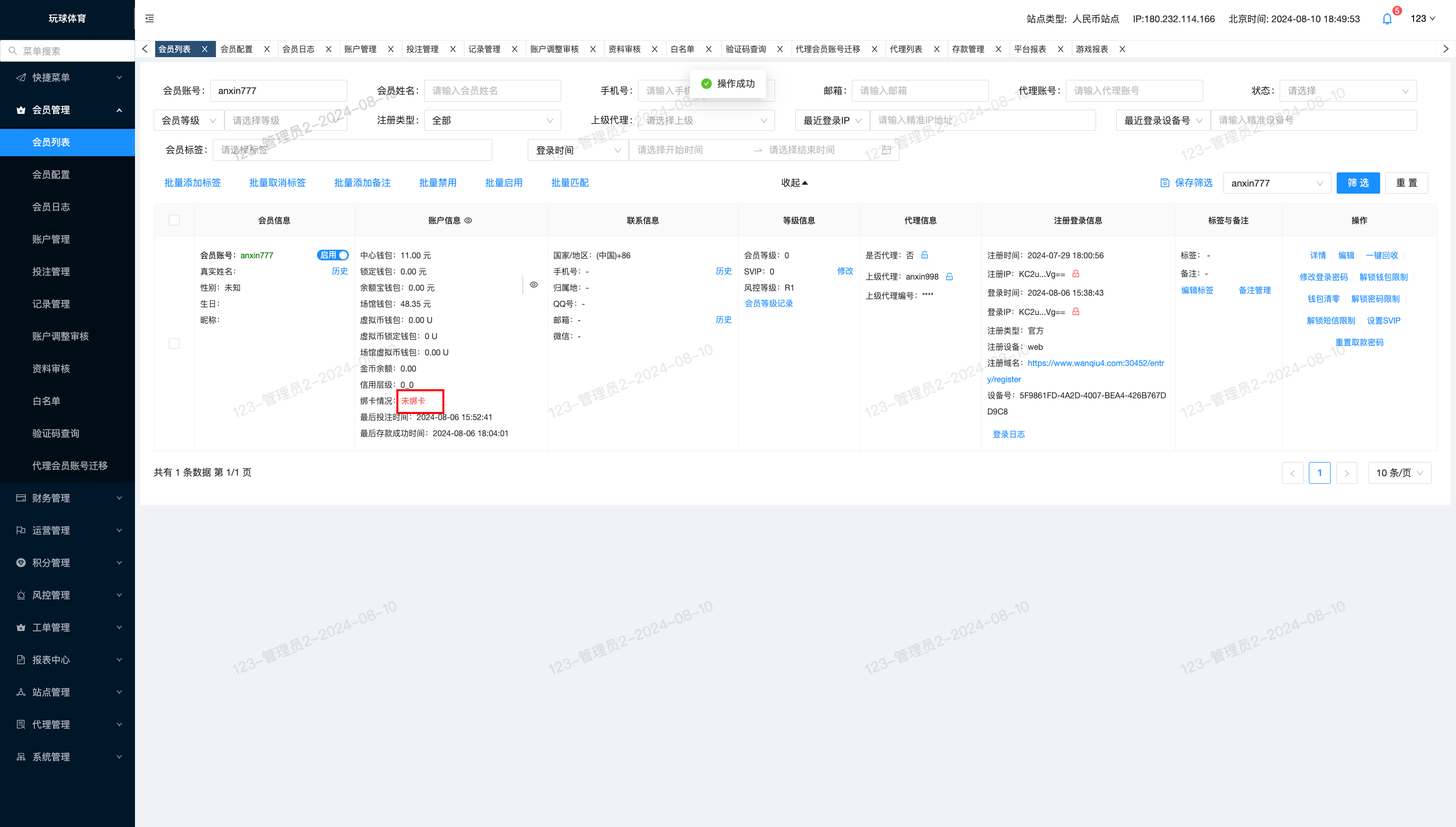Click the red lock icon beside 登录IP
This screenshot has height=827, width=1456.
pyautogui.click(x=1075, y=312)
